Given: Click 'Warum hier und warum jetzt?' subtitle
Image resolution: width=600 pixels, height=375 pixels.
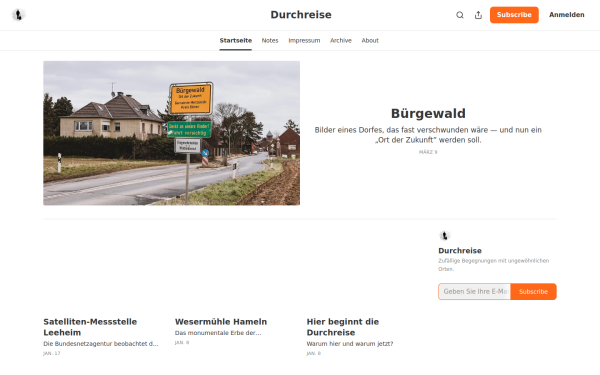Looking at the screenshot, I should (350, 344).
